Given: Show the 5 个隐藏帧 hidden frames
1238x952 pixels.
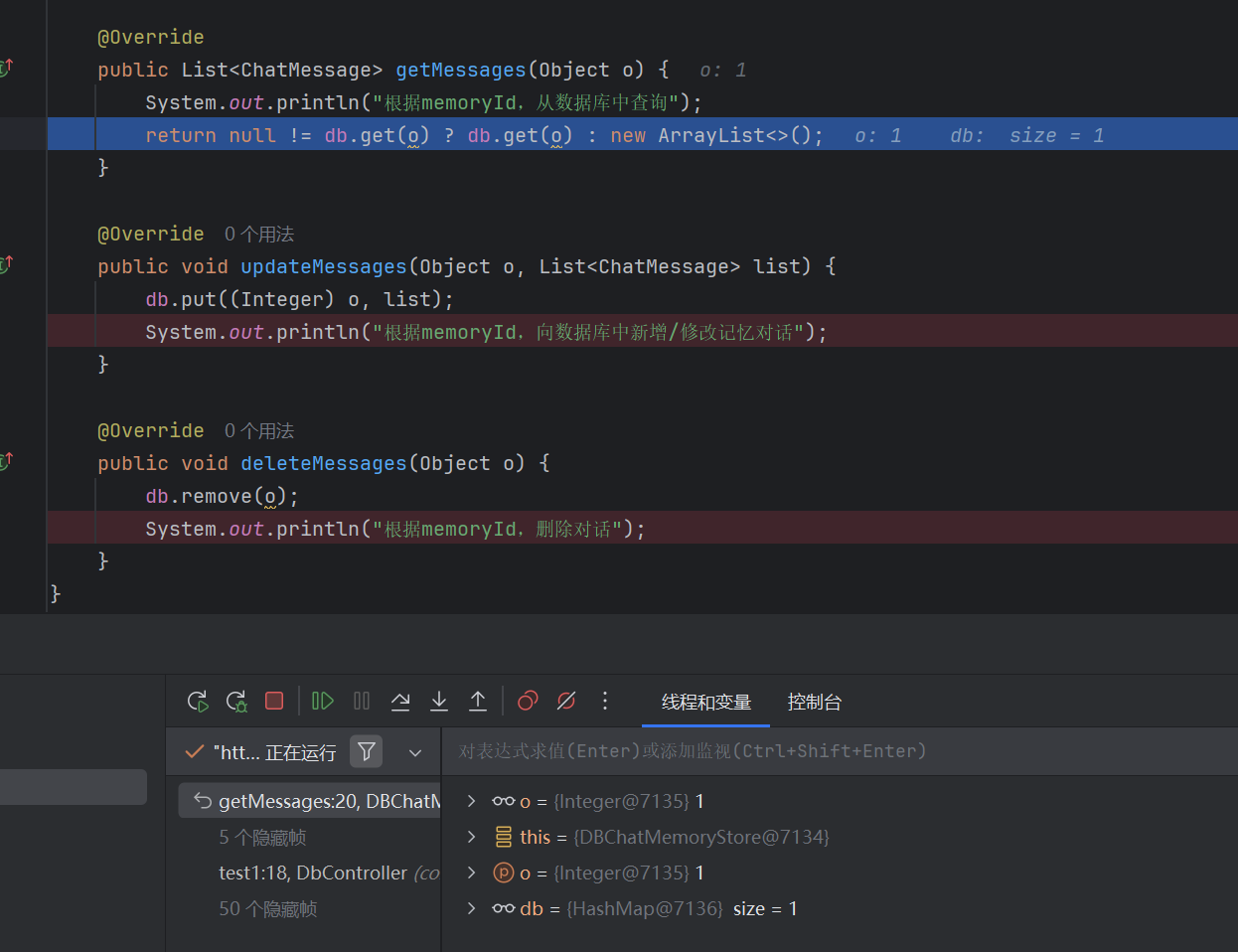Looking at the screenshot, I should [x=262, y=838].
